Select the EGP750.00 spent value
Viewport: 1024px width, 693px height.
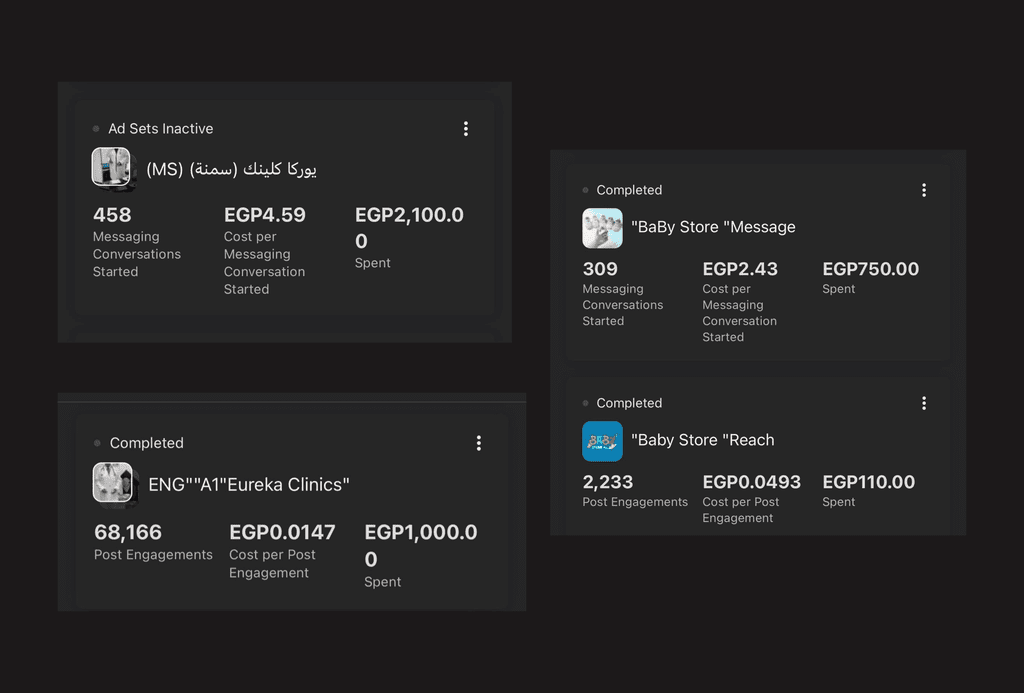[871, 269]
